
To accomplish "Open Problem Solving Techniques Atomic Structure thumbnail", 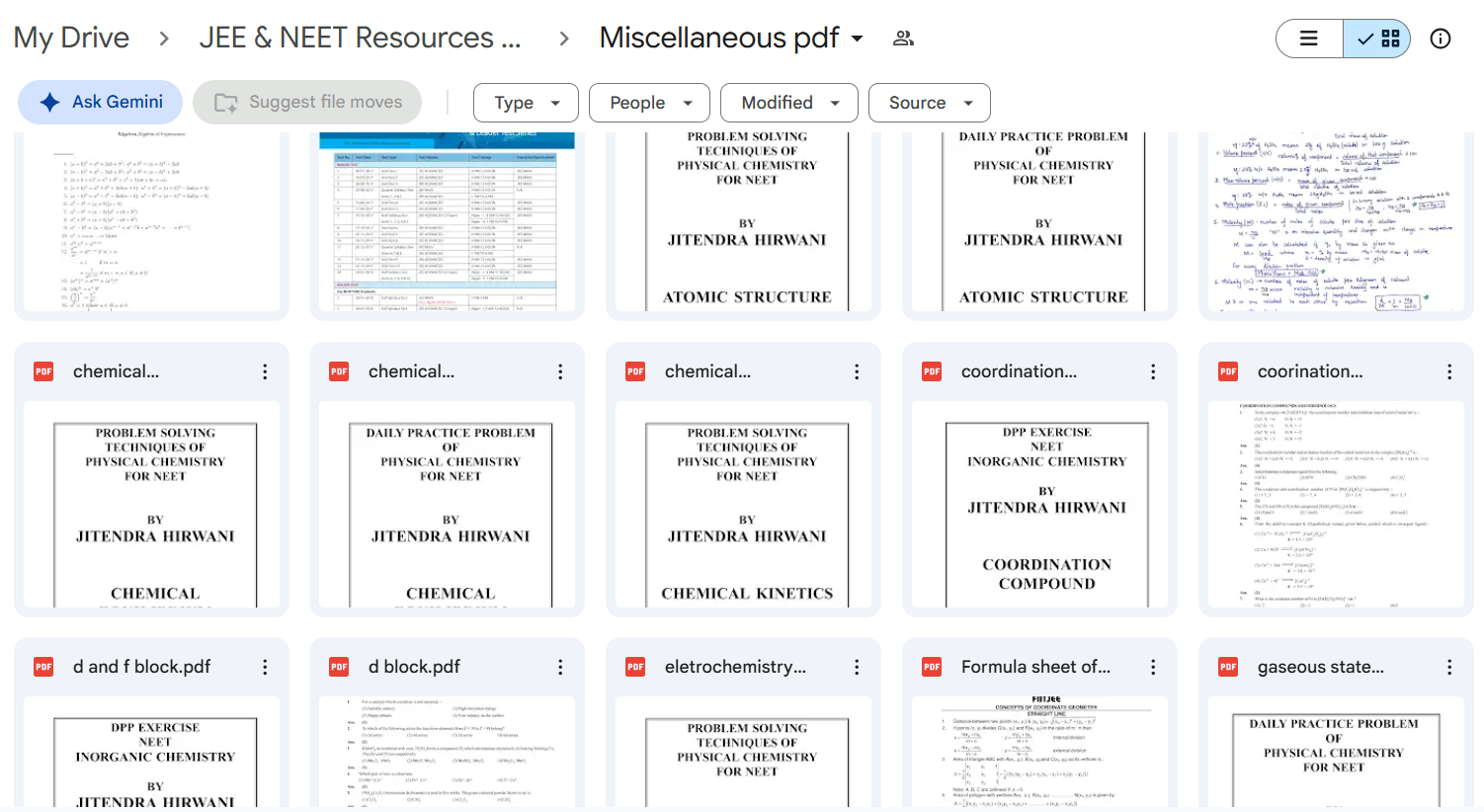I will (744, 221).
